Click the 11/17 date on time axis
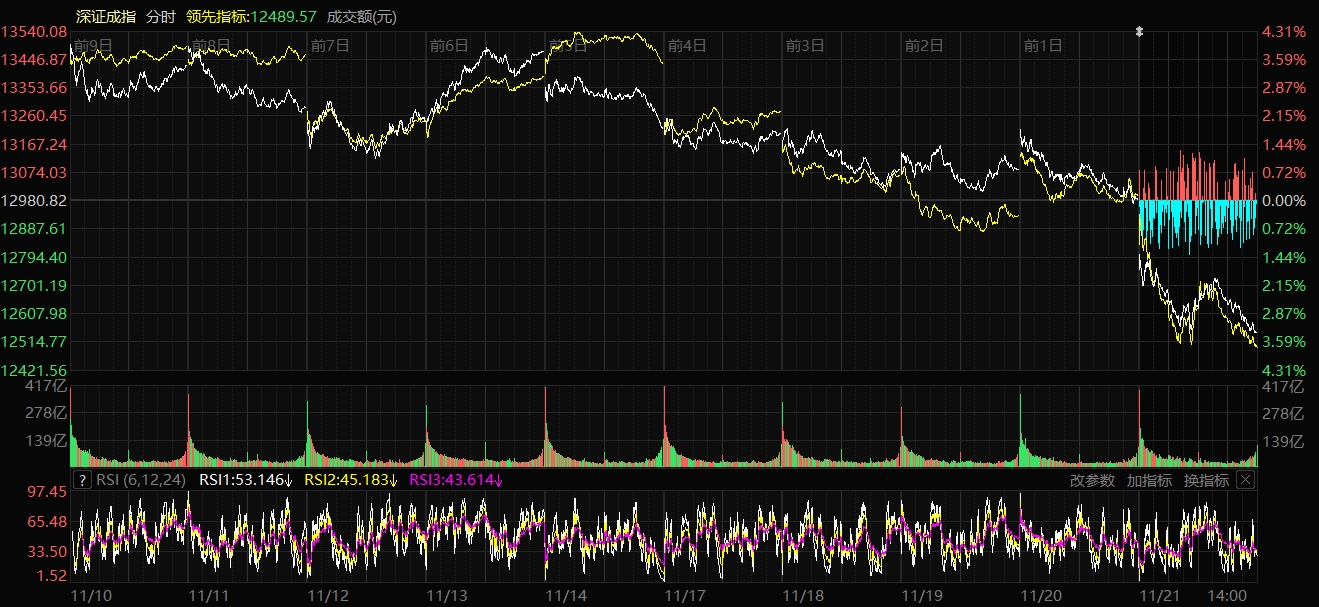Image resolution: width=1319 pixels, height=607 pixels. coord(686,595)
